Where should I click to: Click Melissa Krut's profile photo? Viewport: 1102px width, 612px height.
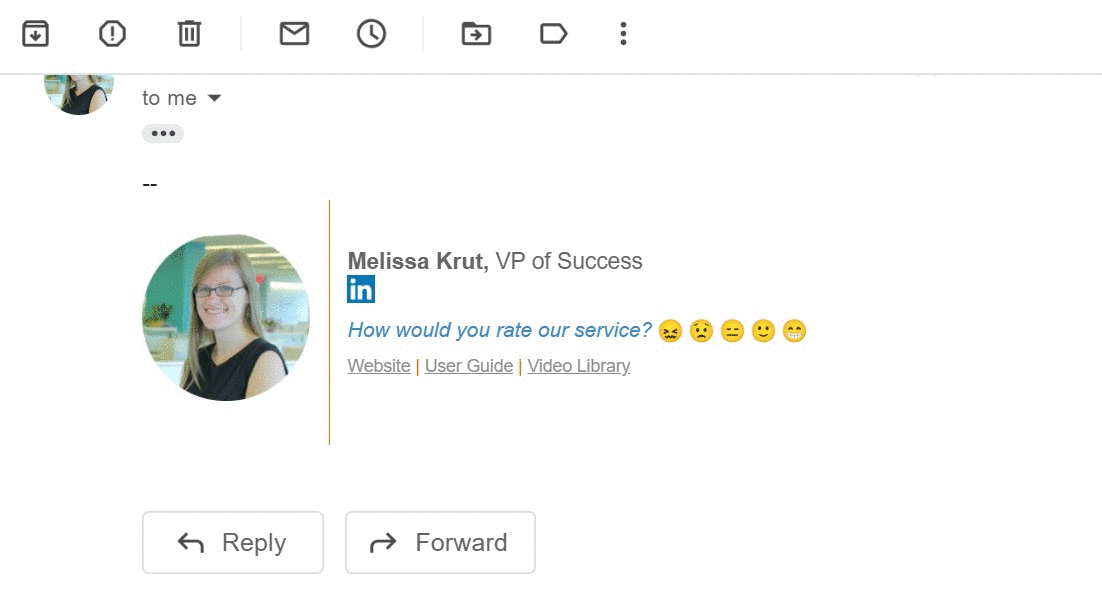point(226,318)
